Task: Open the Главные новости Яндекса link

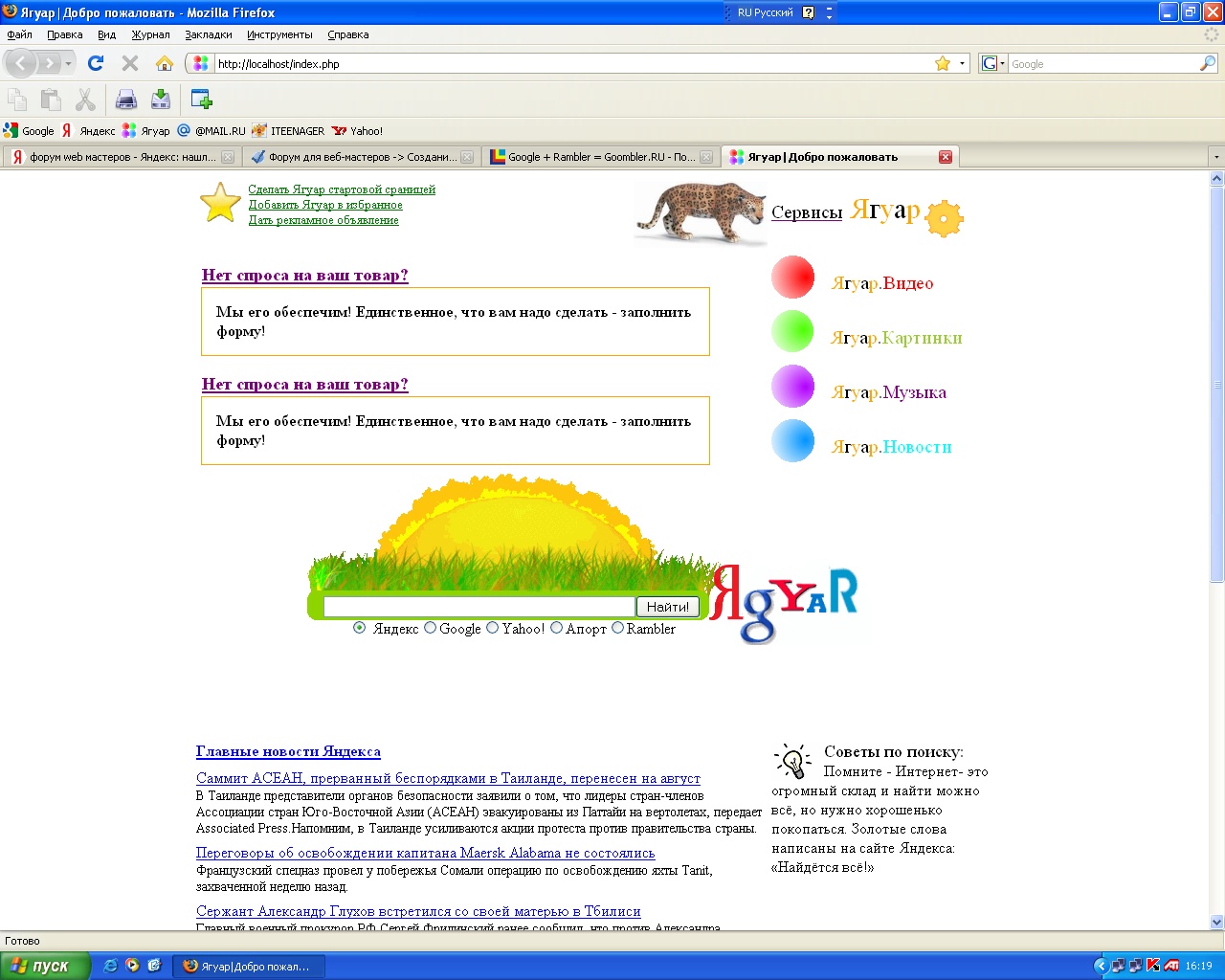Action: point(288,752)
